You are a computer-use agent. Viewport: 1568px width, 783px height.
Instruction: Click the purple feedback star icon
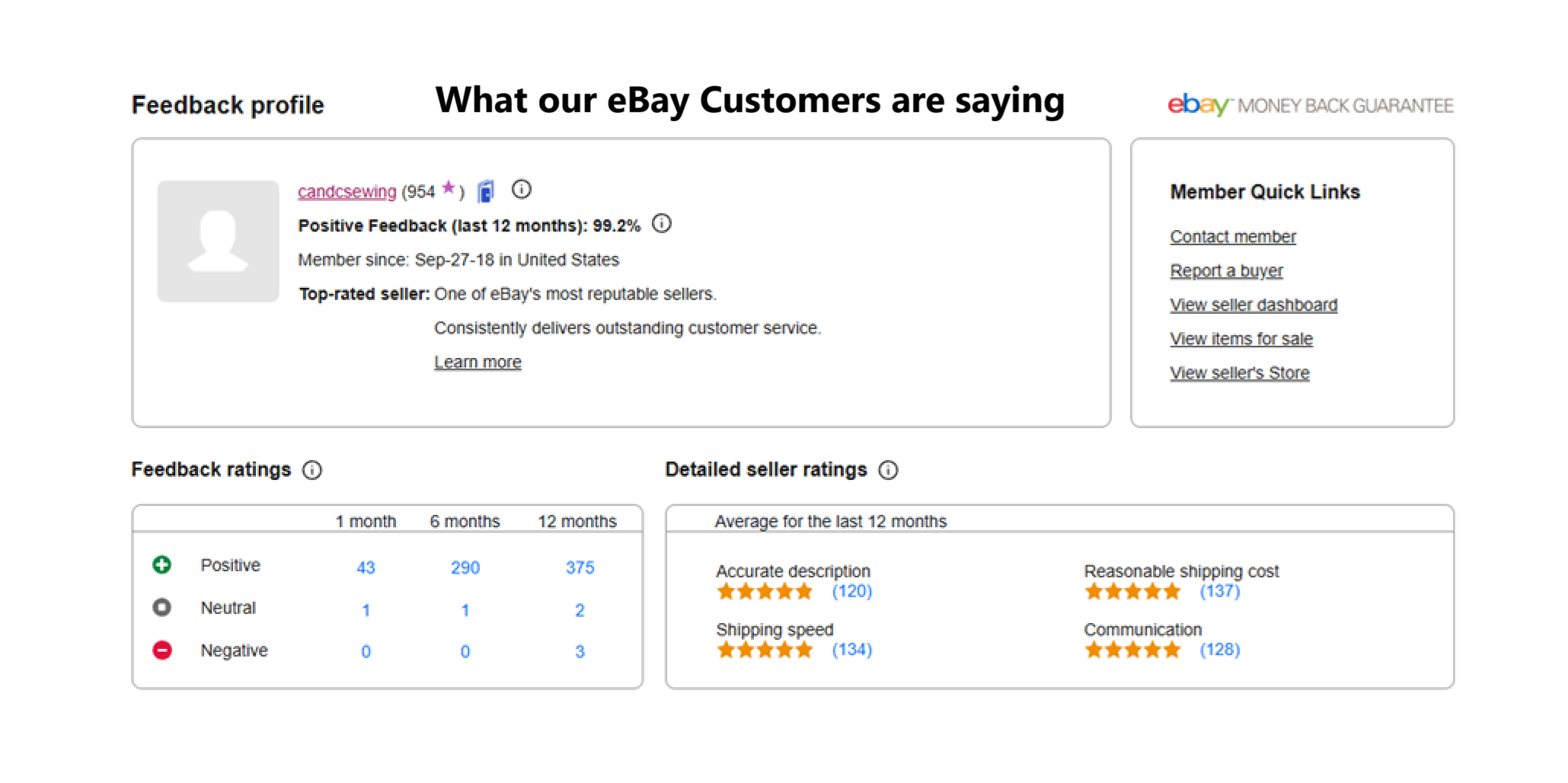(x=449, y=187)
